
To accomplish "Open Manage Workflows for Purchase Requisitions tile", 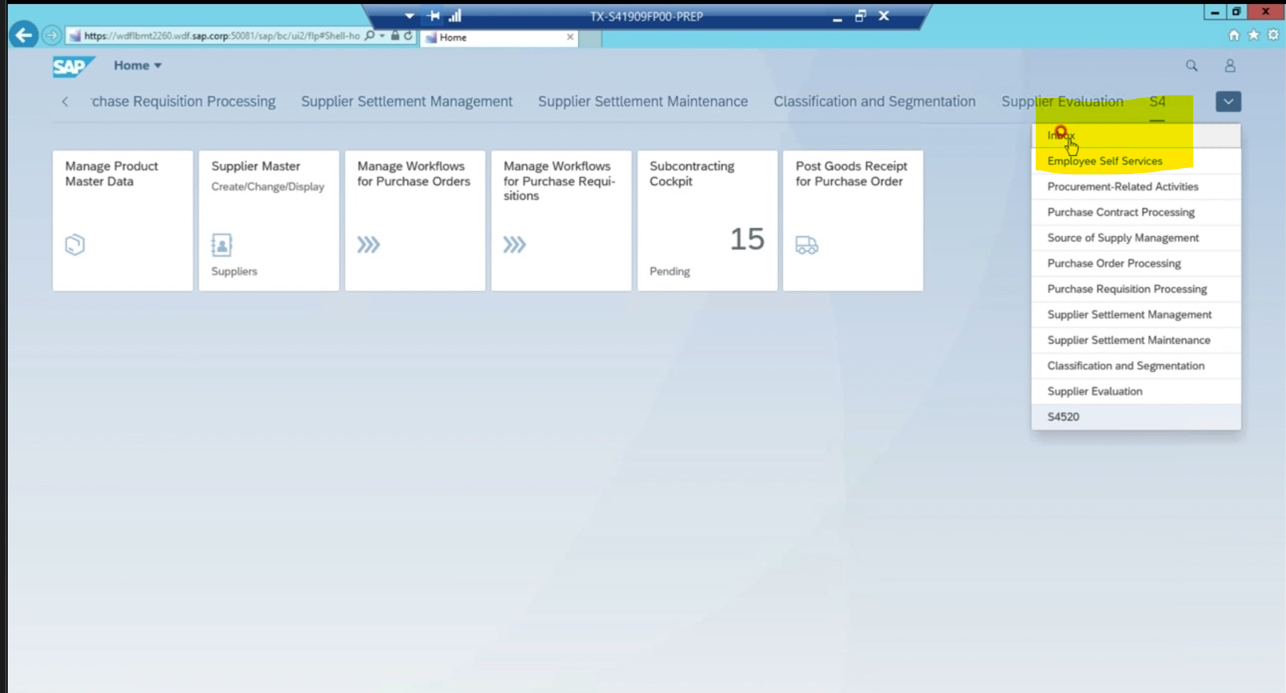I will tap(561, 221).
